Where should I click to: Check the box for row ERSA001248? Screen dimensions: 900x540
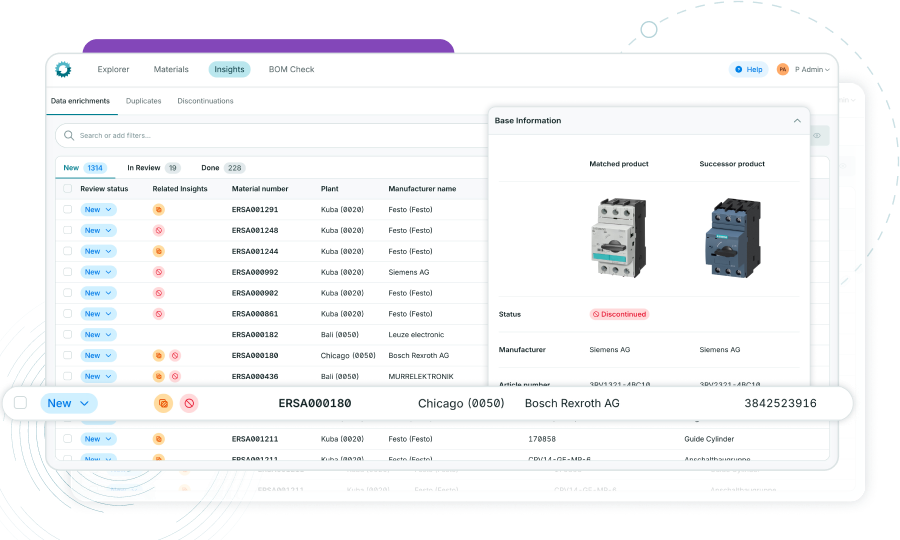click(x=68, y=230)
